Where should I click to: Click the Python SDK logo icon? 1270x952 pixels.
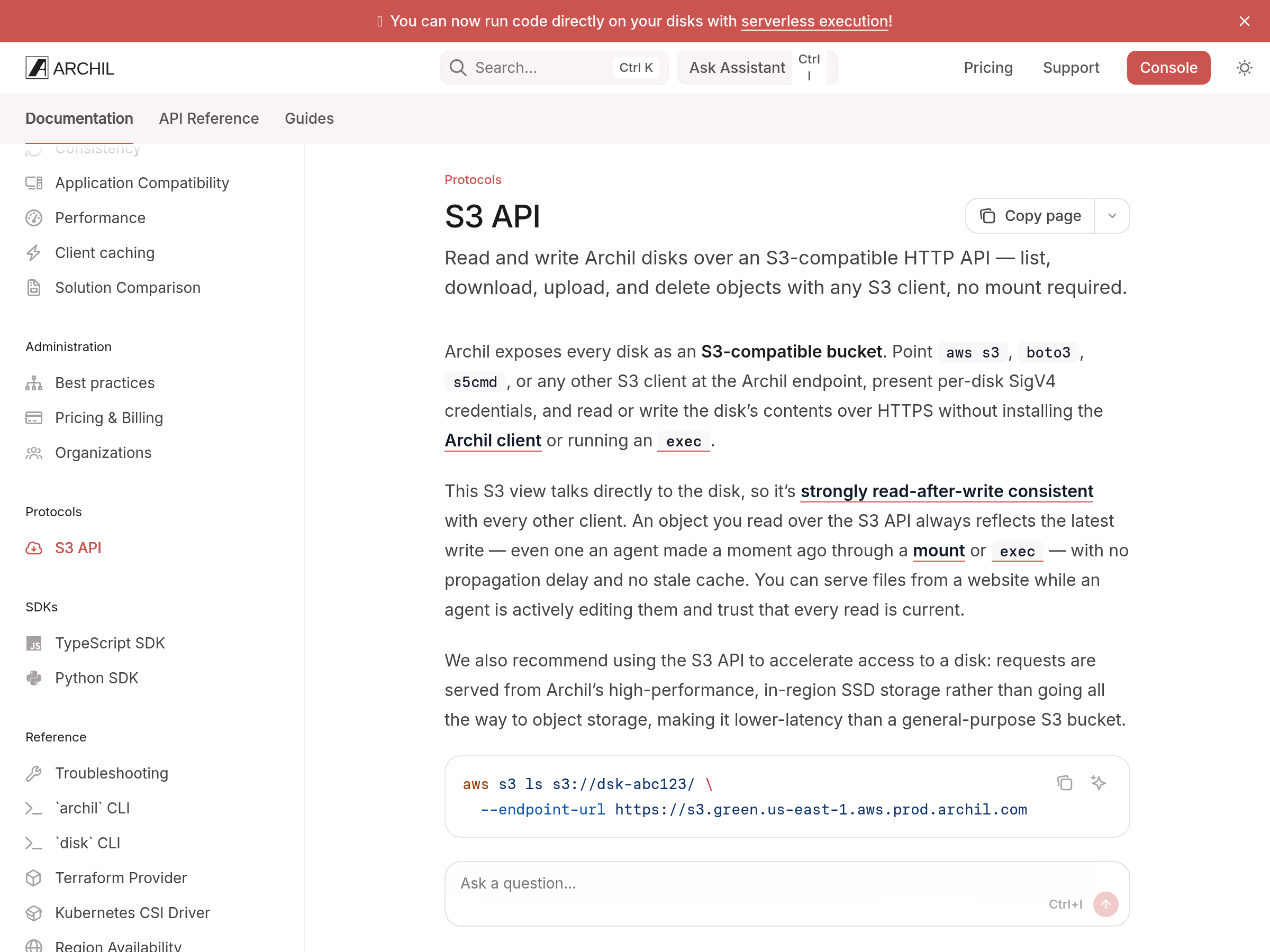(x=34, y=679)
